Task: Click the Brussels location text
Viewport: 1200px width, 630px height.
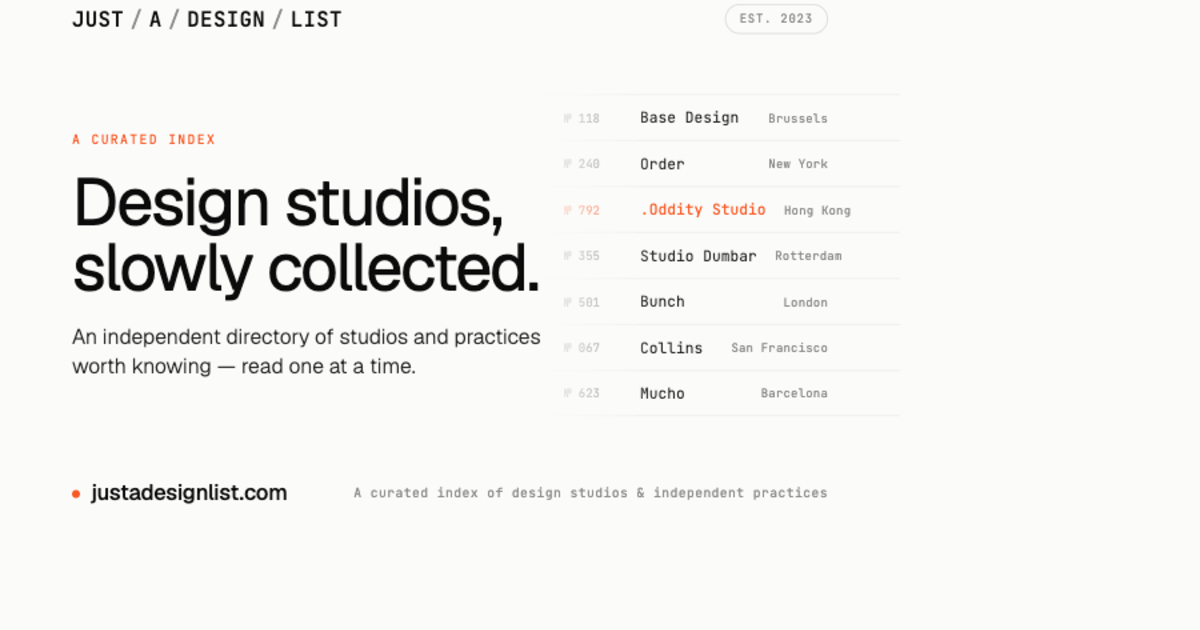Action: click(798, 118)
